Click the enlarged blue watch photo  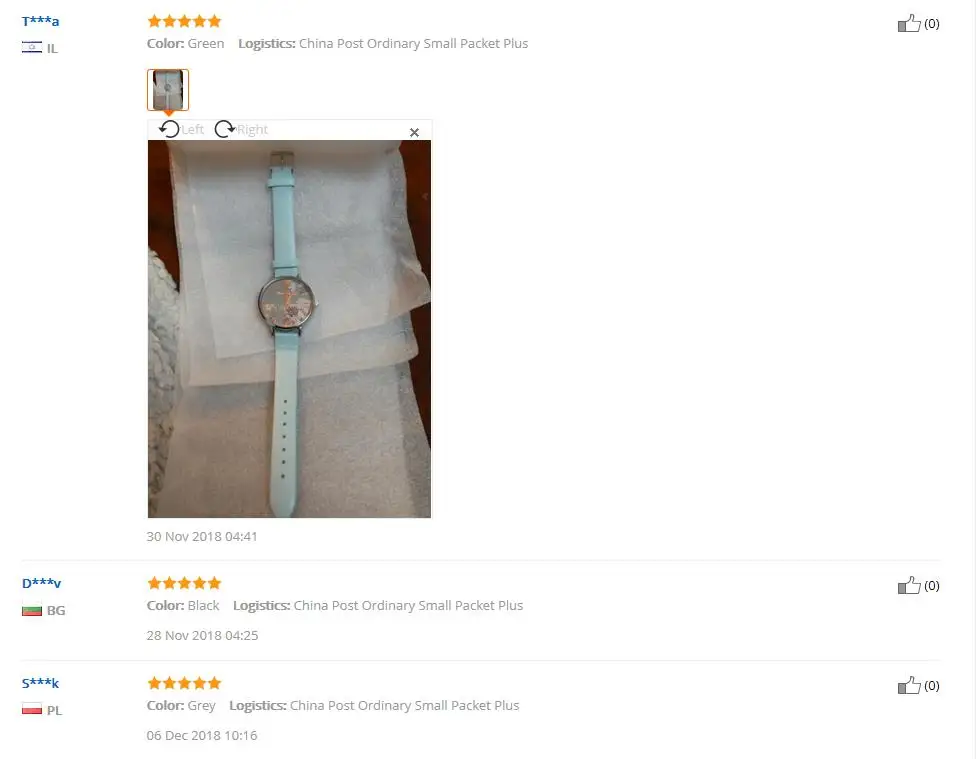pyautogui.click(x=289, y=329)
